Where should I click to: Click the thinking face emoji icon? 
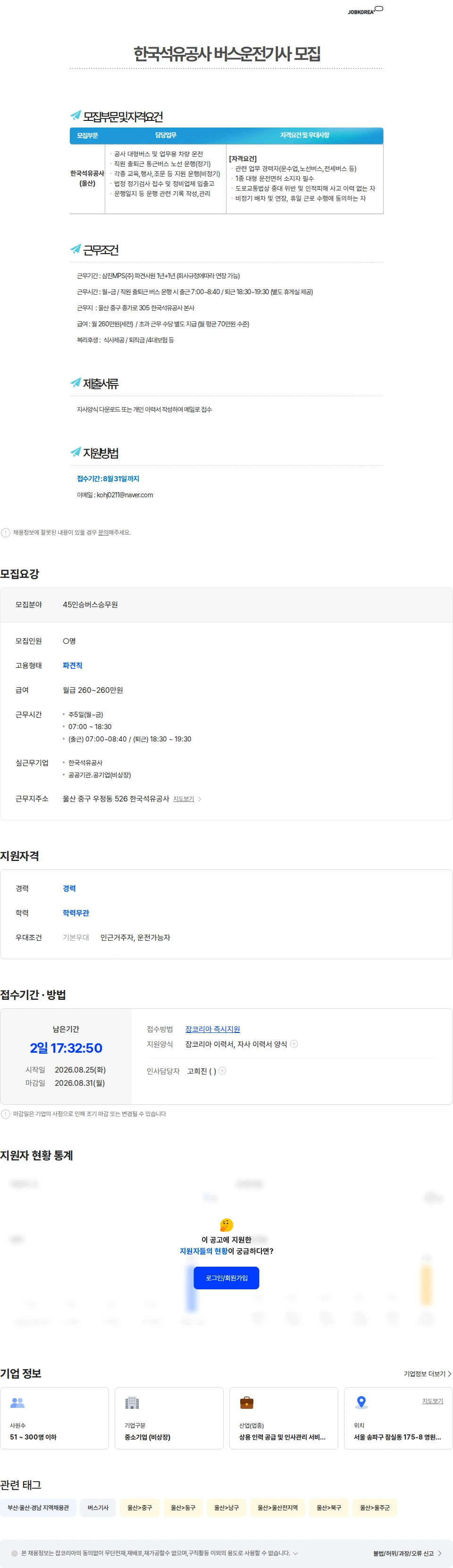click(226, 1225)
